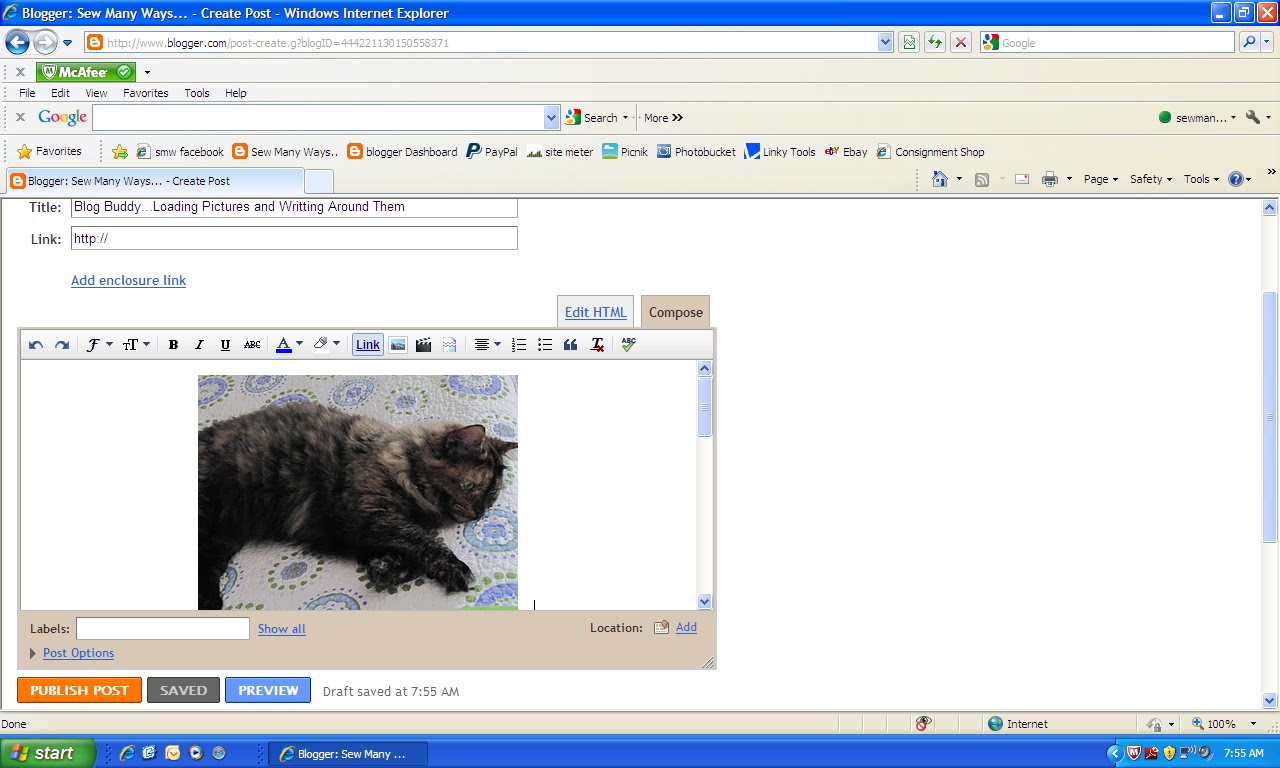This screenshot has width=1280, height=768.
Task: Open the text color picker
Action: point(289,345)
